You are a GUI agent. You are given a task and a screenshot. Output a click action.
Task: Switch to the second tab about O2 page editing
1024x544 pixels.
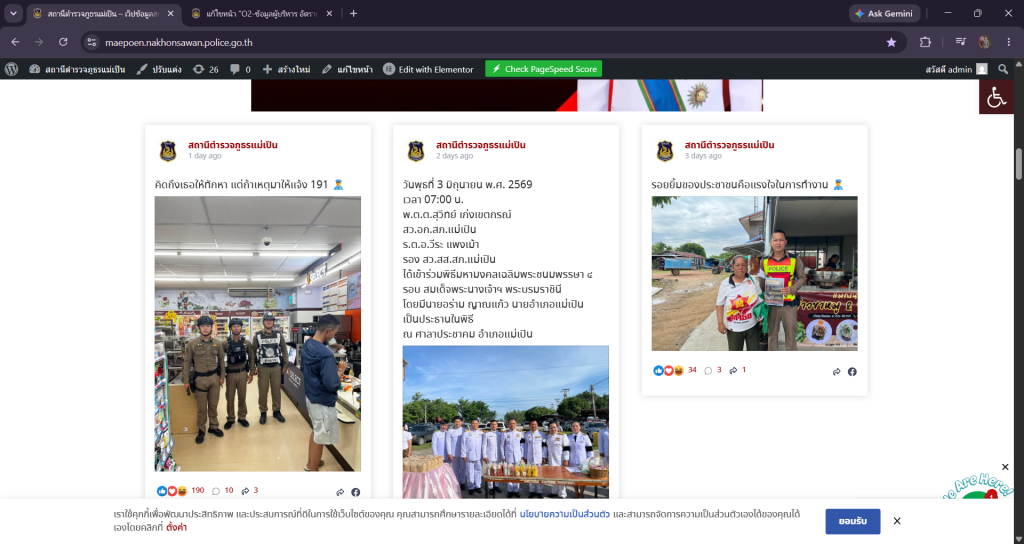point(262,13)
